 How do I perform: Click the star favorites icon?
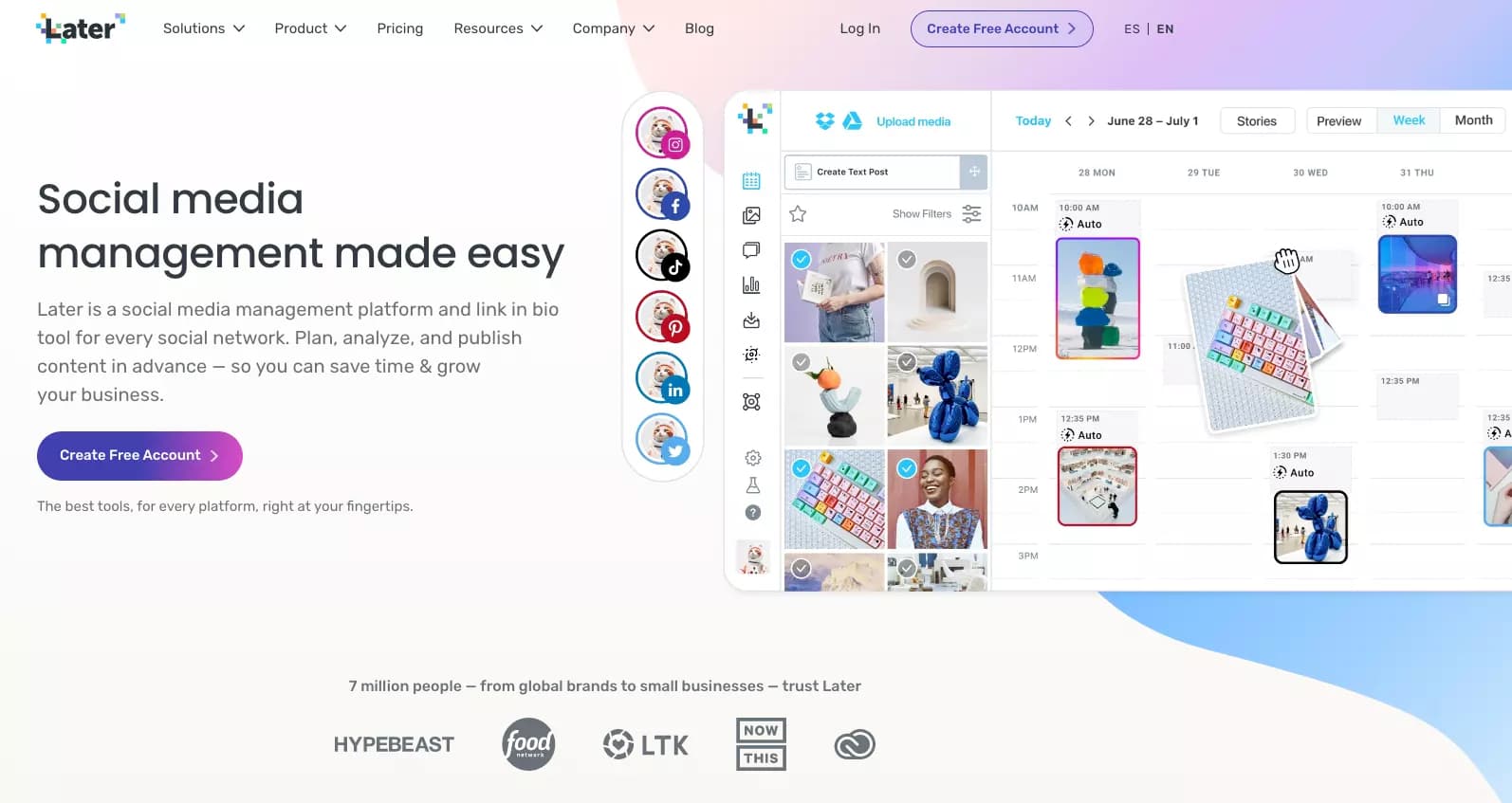pos(798,214)
